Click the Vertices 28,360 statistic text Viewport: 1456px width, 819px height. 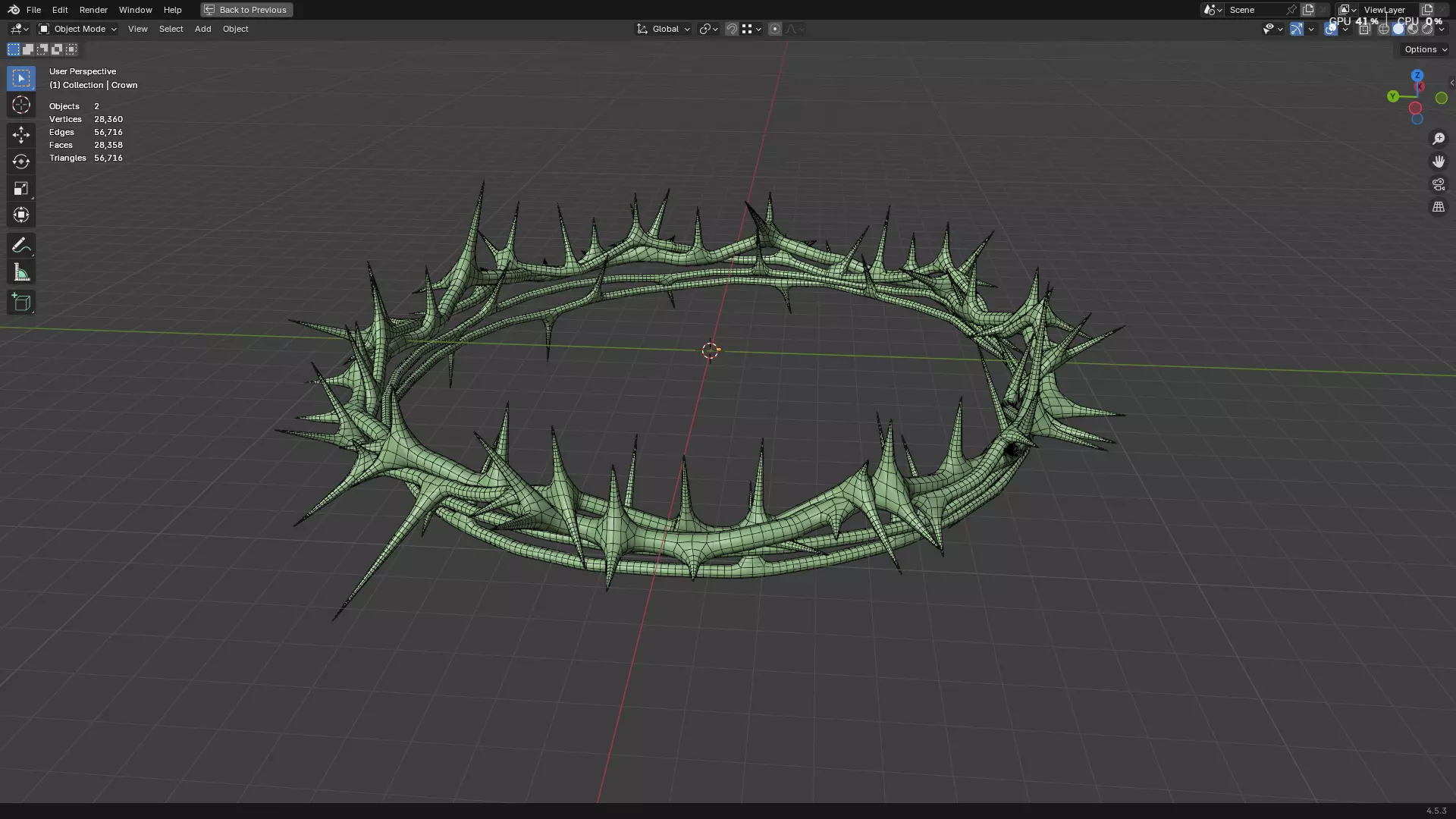pos(86,119)
